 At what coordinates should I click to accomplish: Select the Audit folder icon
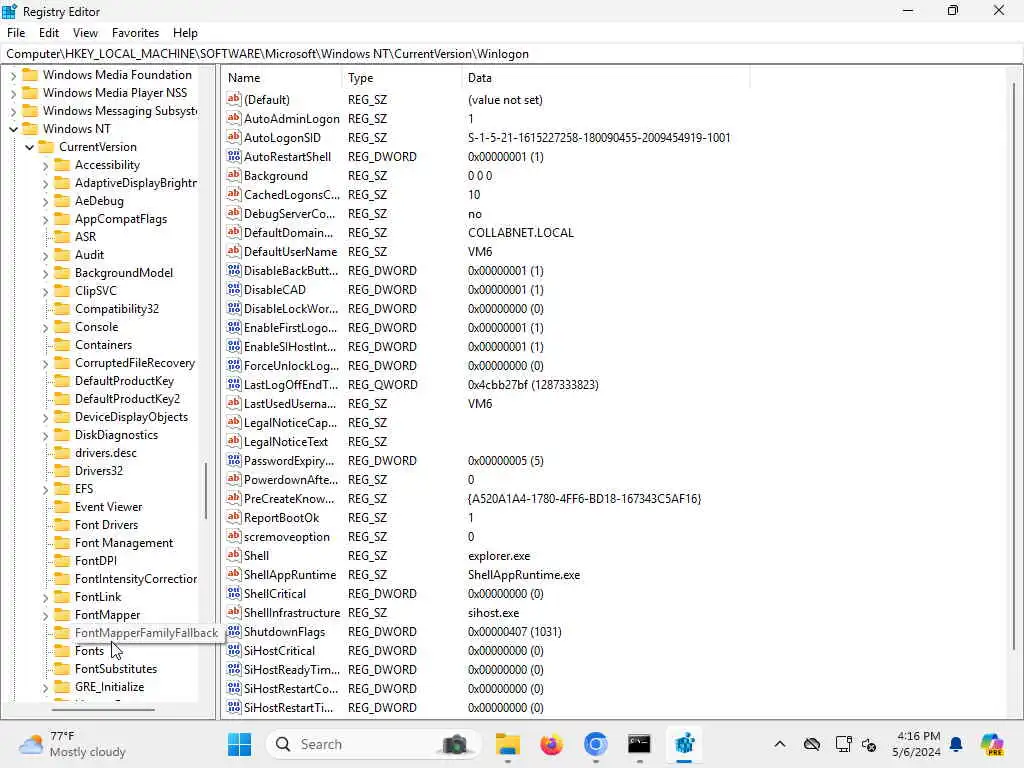(62, 255)
